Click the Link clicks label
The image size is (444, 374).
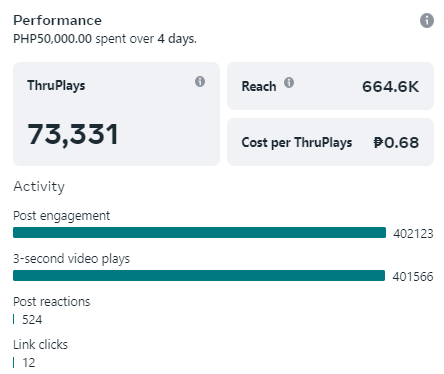(40, 345)
